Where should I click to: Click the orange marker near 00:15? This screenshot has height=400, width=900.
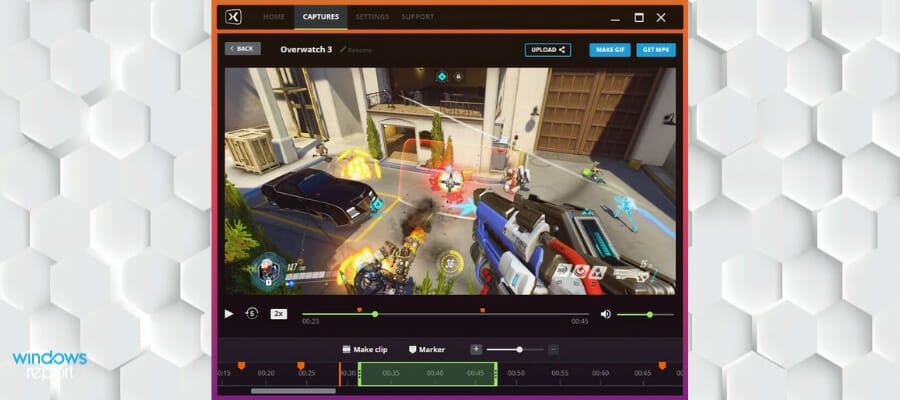pos(241,366)
